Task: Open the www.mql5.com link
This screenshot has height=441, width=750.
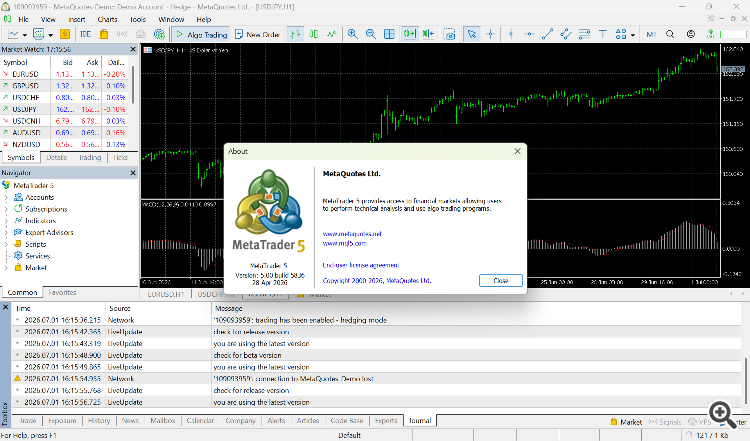Action: tap(344, 243)
